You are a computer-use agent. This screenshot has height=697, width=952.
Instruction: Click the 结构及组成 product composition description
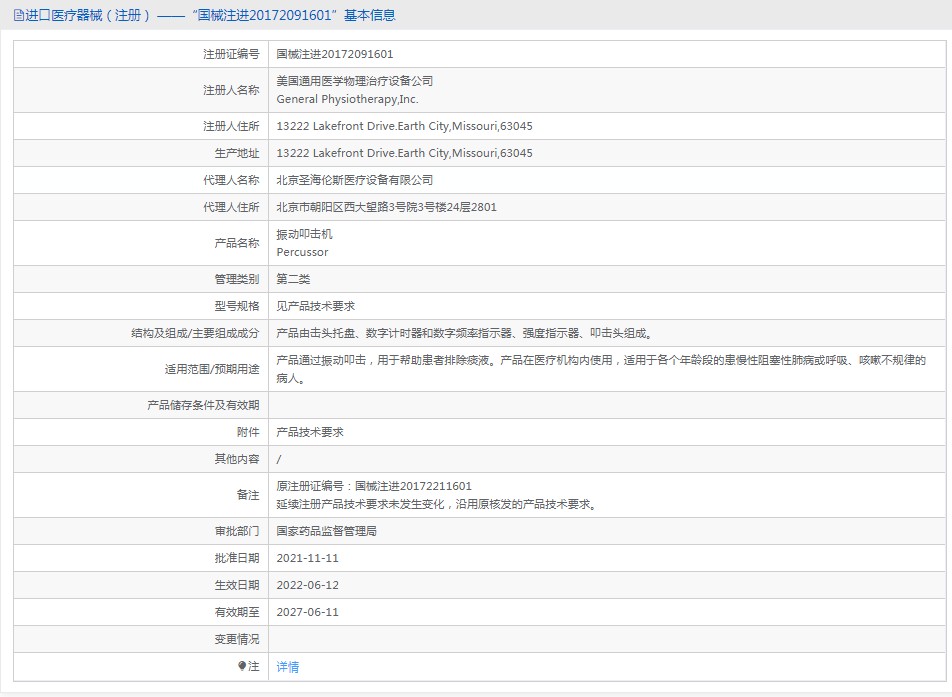pyautogui.click(x=469, y=333)
